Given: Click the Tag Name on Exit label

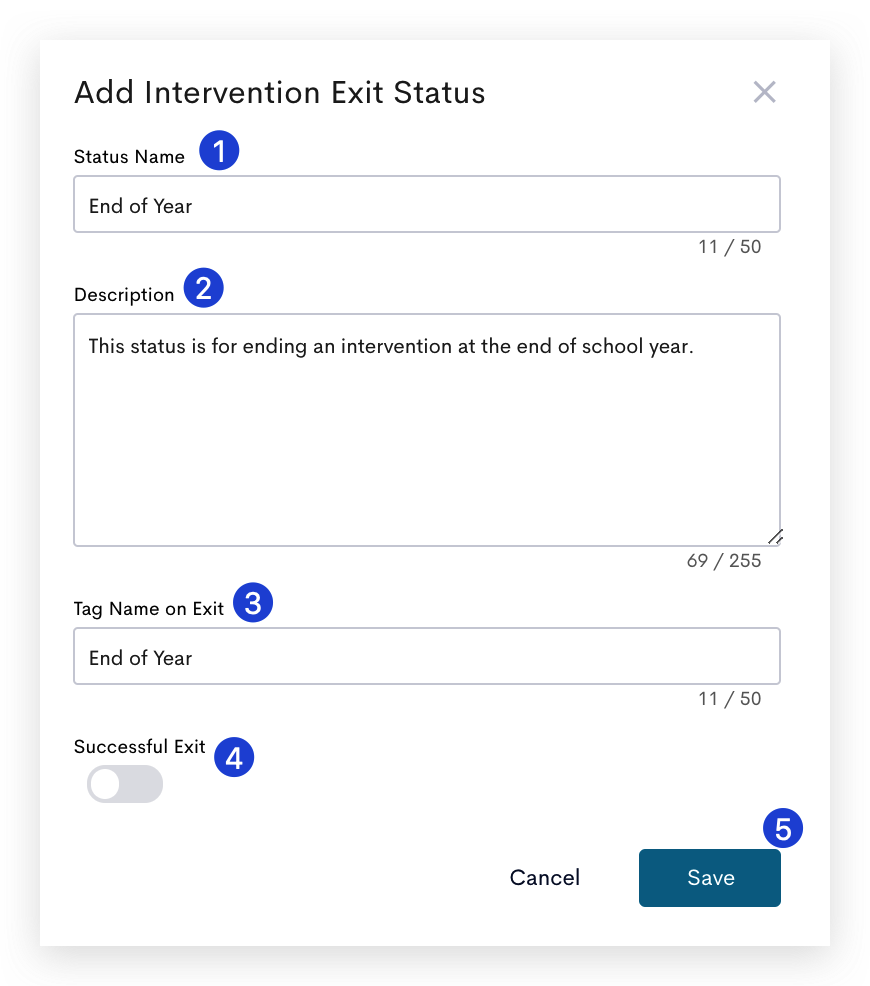Looking at the screenshot, I should (x=148, y=609).
